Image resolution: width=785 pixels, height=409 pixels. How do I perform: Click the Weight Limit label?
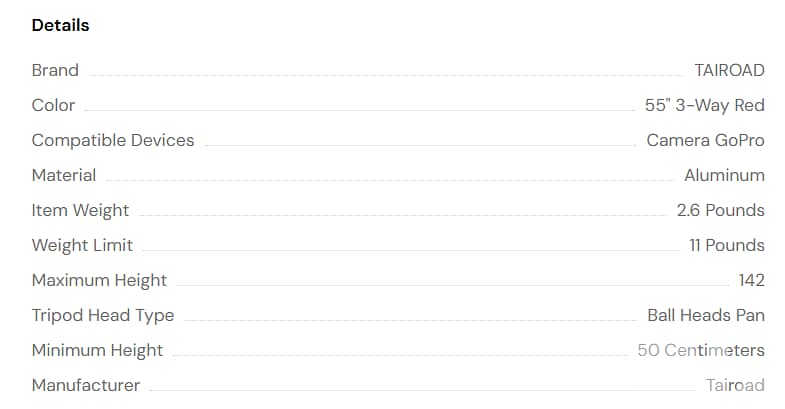pyautogui.click(x=82, y=246)
